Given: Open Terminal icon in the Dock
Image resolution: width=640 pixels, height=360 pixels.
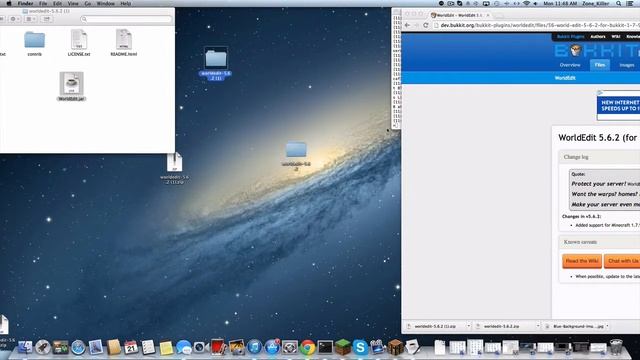Looking at the screenshot, I should pos(325,347).
